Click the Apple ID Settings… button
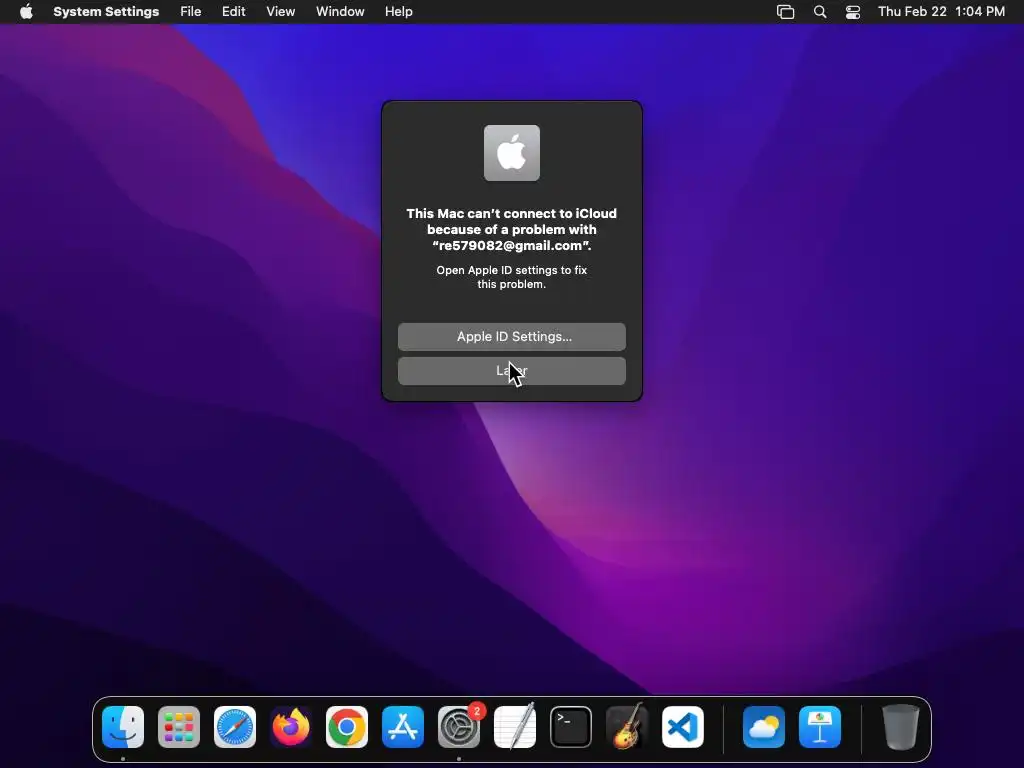The height and width of the screenshot is (768, 1024). point(512,336)
